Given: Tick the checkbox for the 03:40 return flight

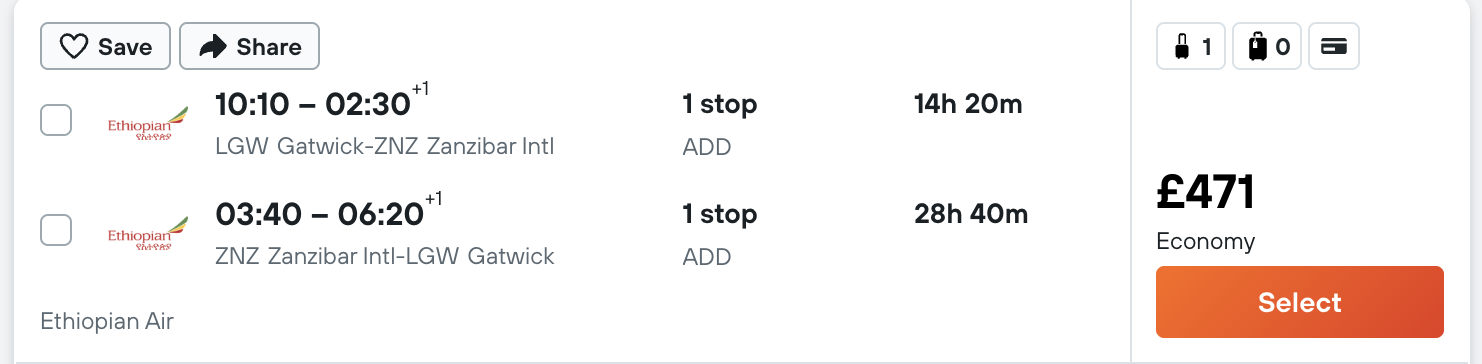Looking at the screenshot, I should (56, 229).
